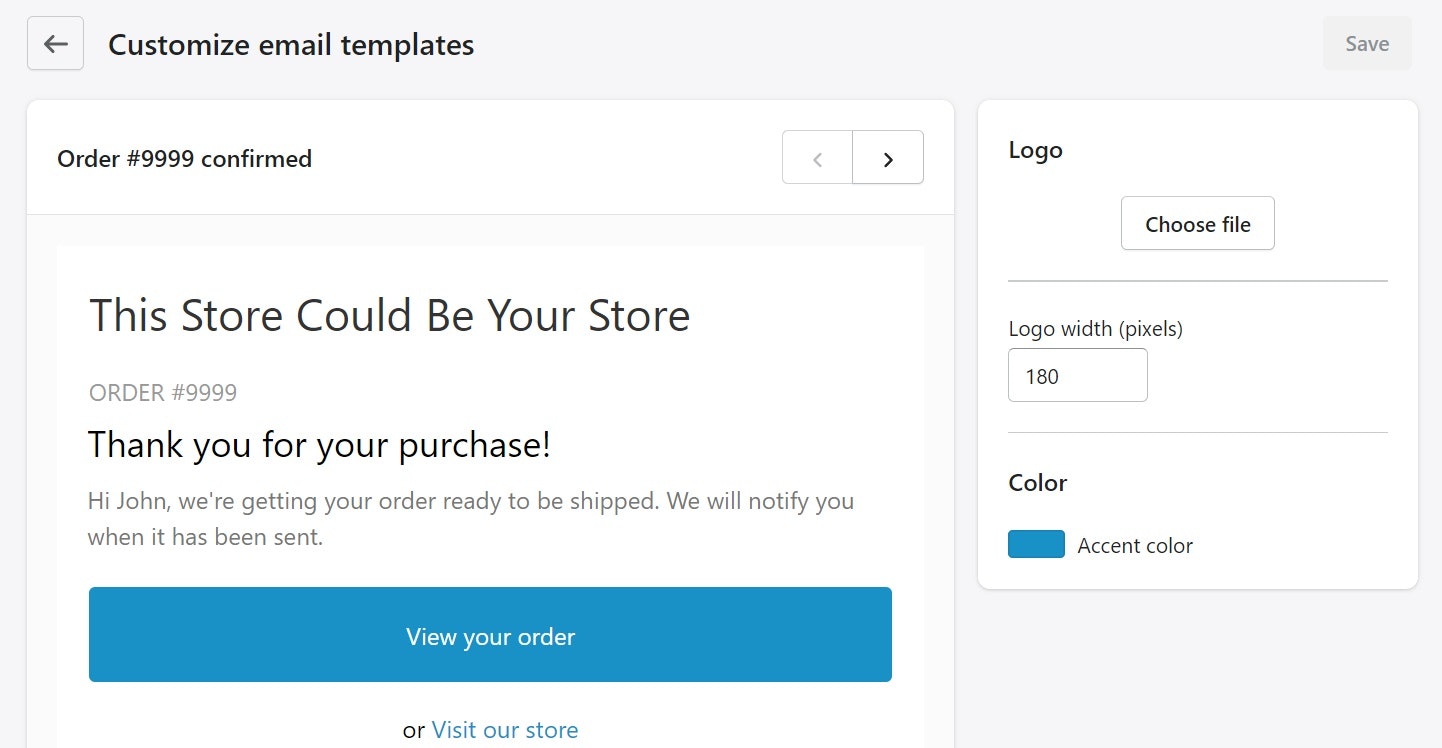This screenshot has height=748, width=1442.
Task: Click the left chevron navigation control
Action: point(817,157)
